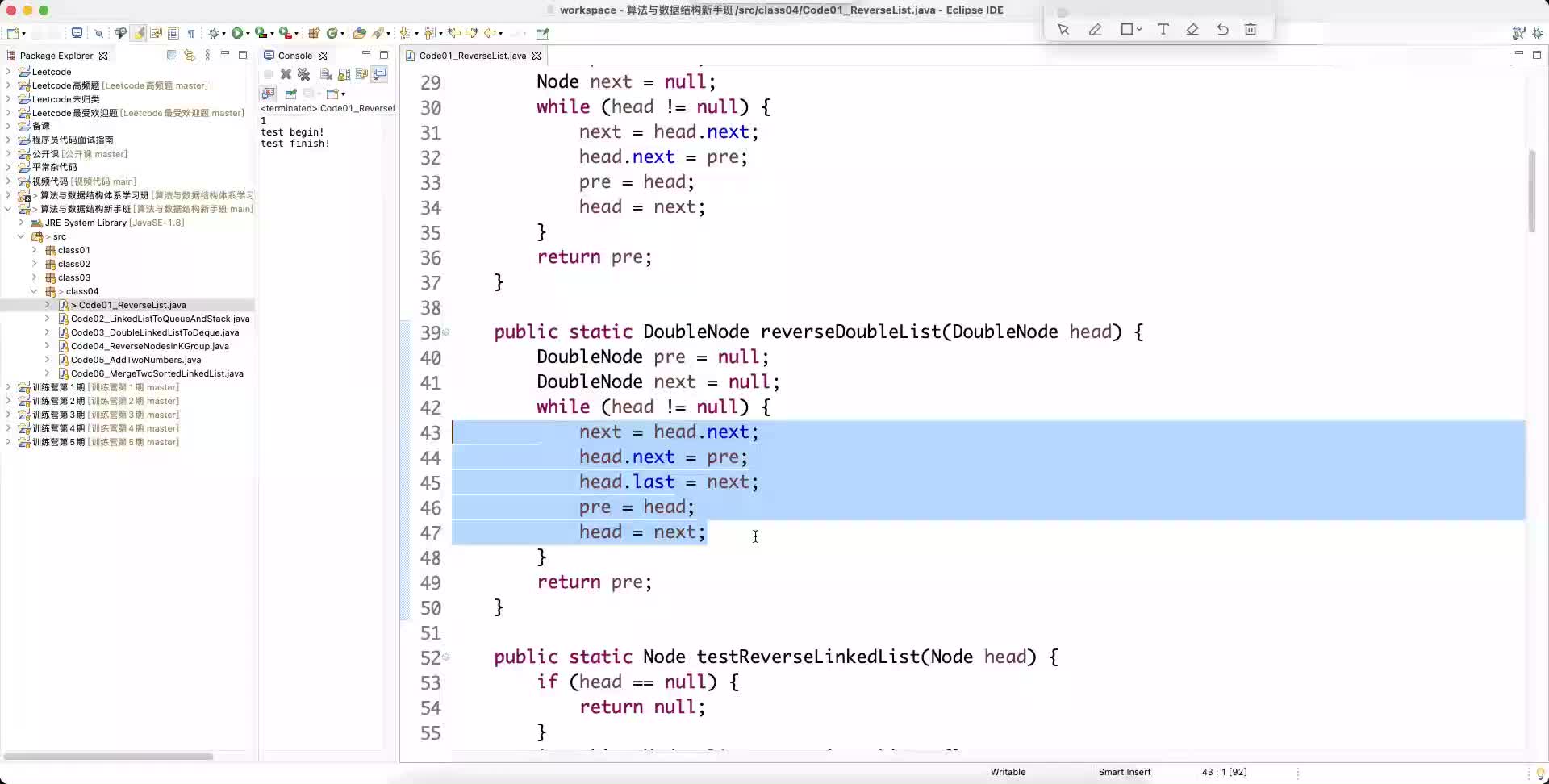Select class03 package in tree
The width and height of the screenshot is (1549, 784).
pos(73,277)
